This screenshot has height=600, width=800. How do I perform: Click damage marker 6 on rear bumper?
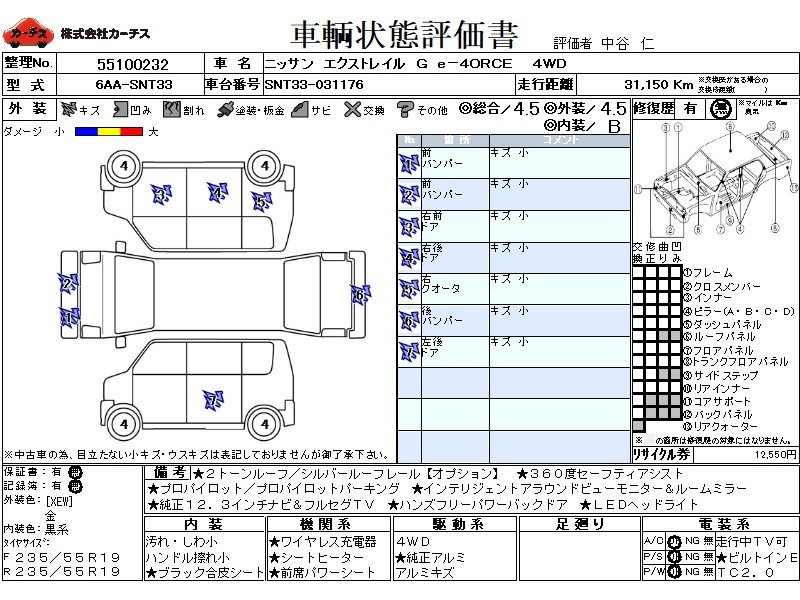(359, 294)
